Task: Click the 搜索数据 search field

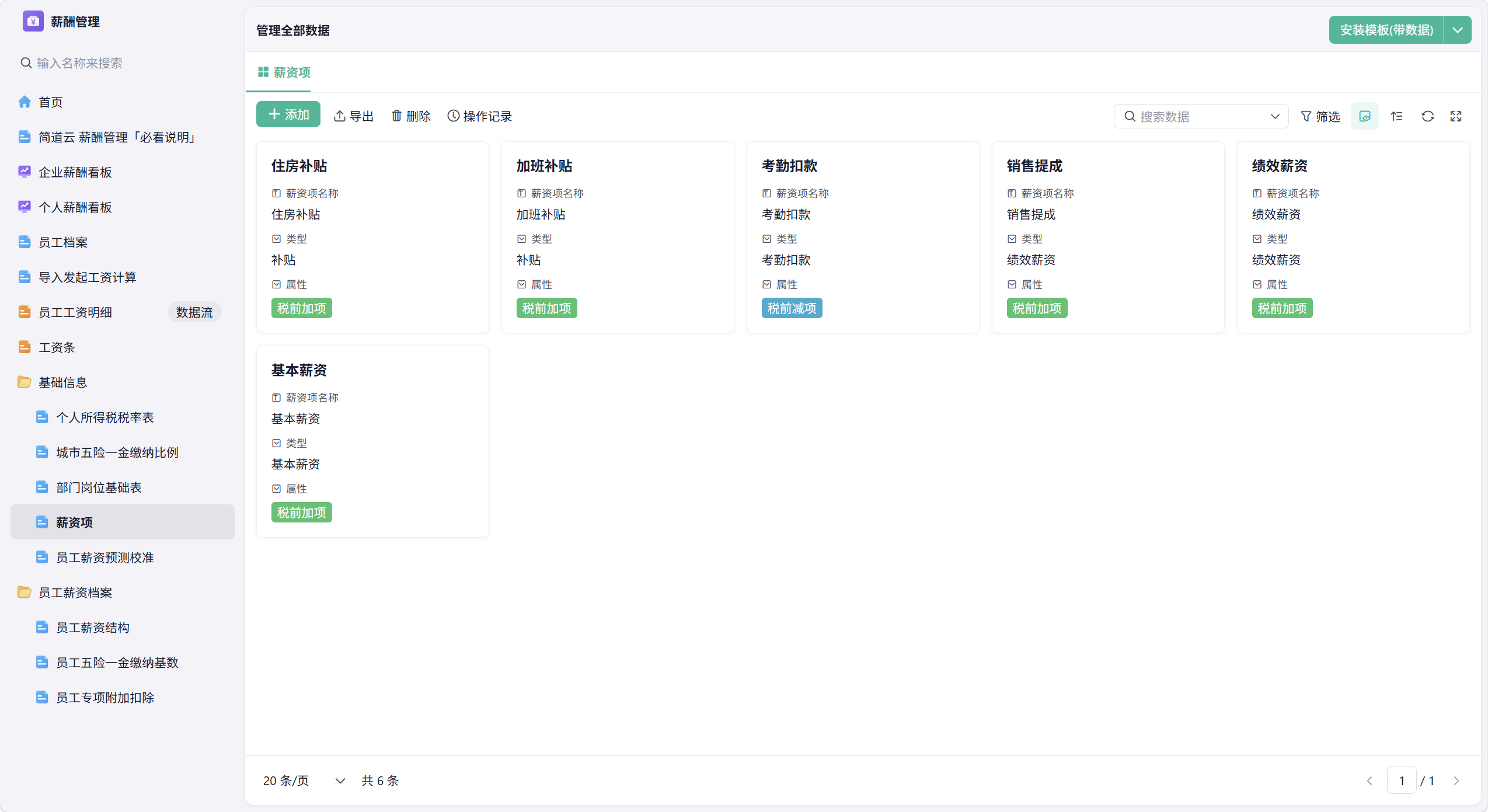Action: coord(1201,116)
